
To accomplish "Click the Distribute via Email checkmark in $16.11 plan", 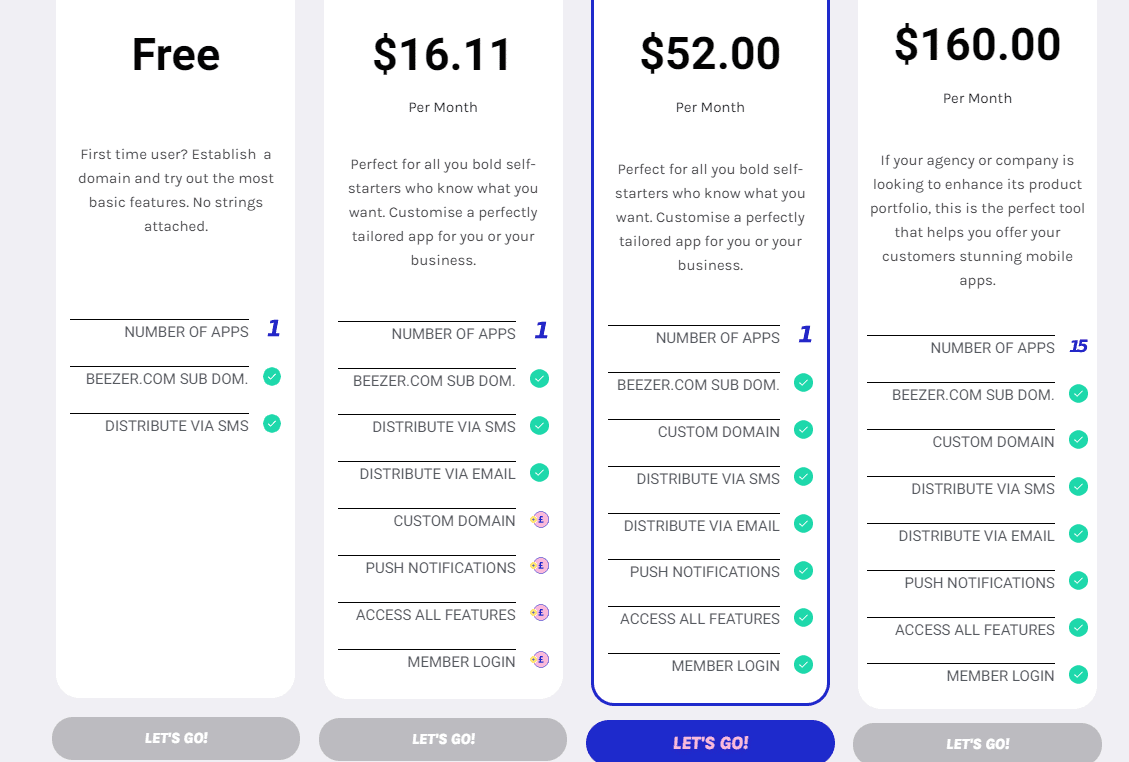I will (x=539, y=472).
